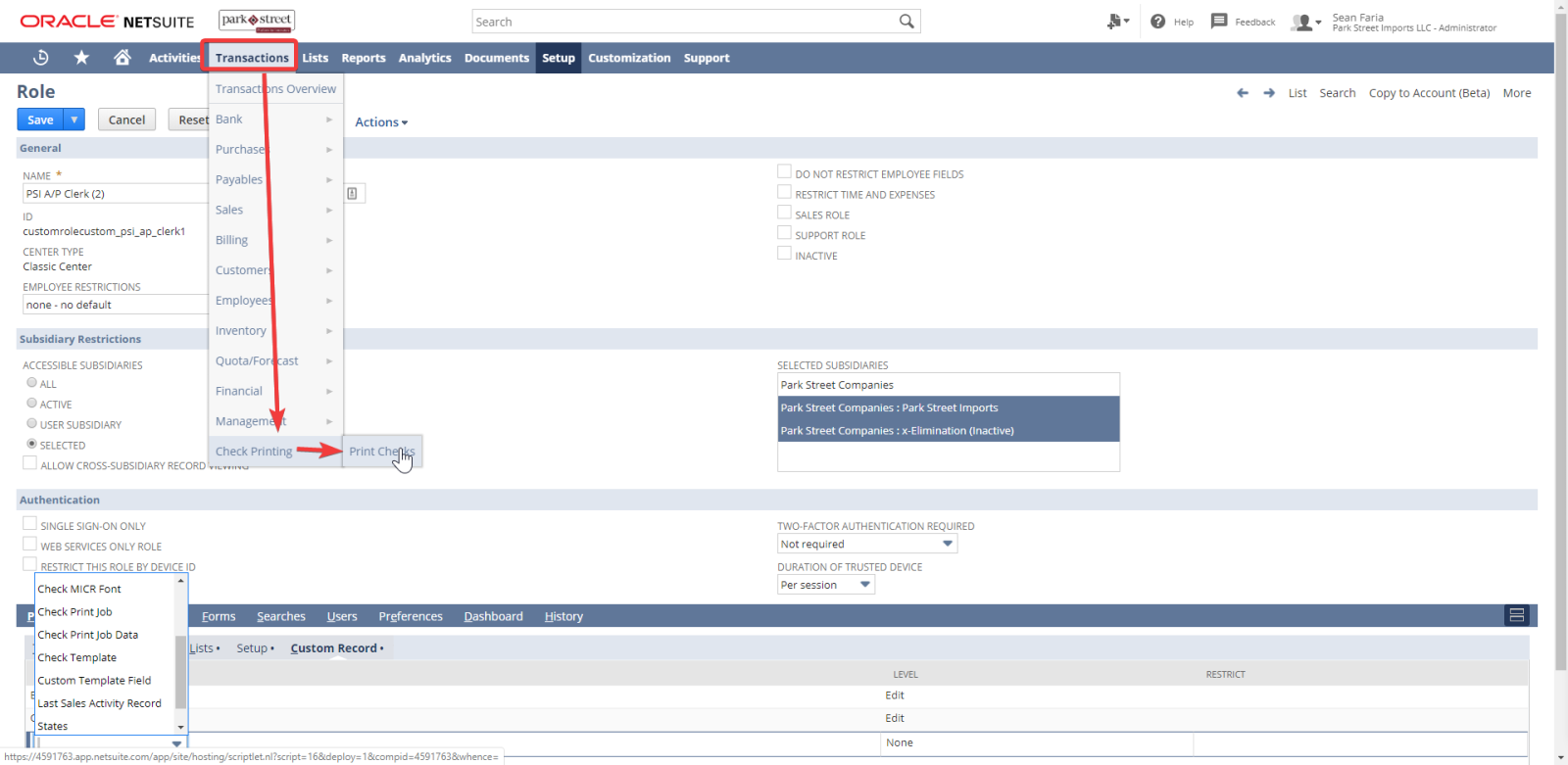Image resolution: width=1568 pixels, height=765 pixels.
Task: Select Print Checks submenu item
Action: coord(382,452)
